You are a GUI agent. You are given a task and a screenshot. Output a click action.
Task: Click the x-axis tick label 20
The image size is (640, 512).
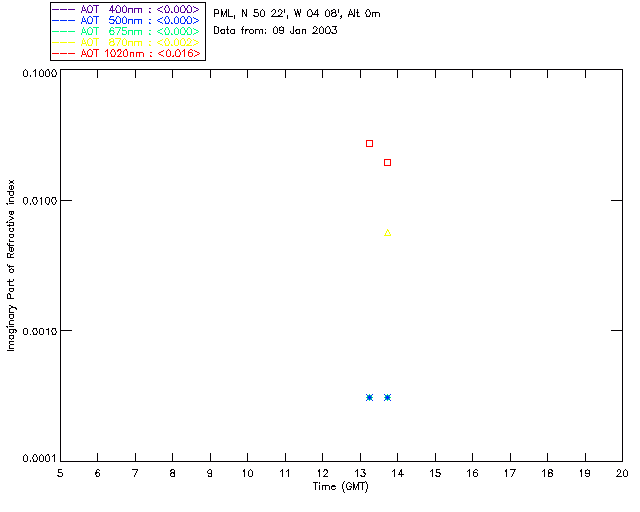pyautogui.click(x=622, y=473)
